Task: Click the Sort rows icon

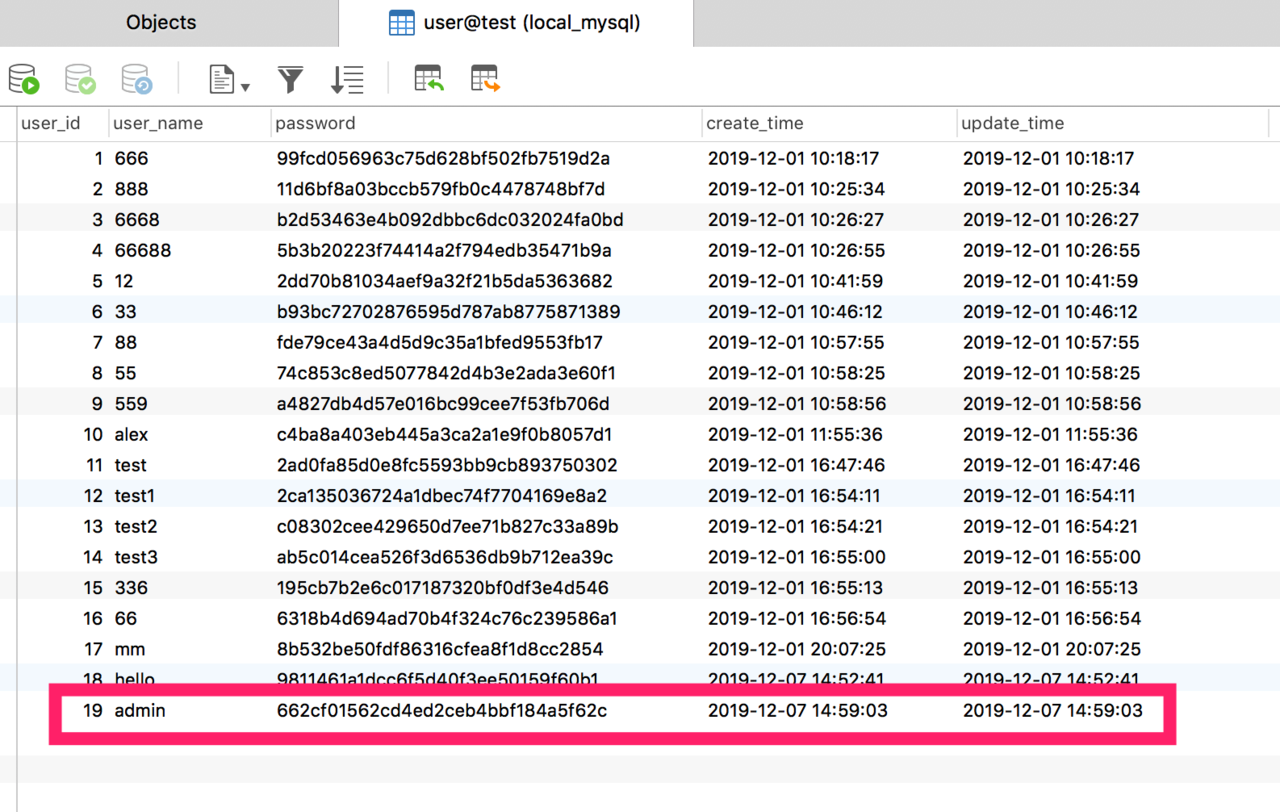Action: point(347,79)
